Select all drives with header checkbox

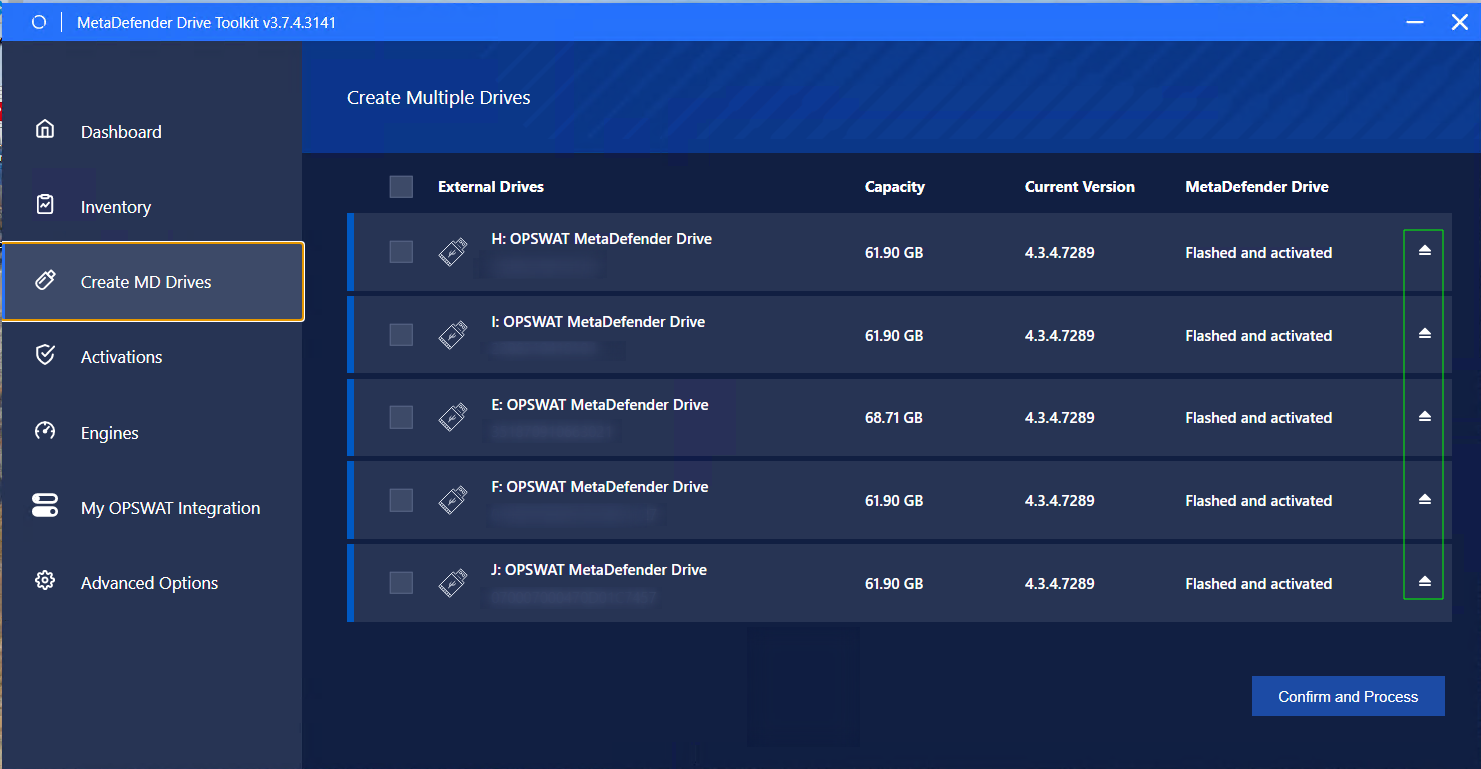tap(401, 186)
